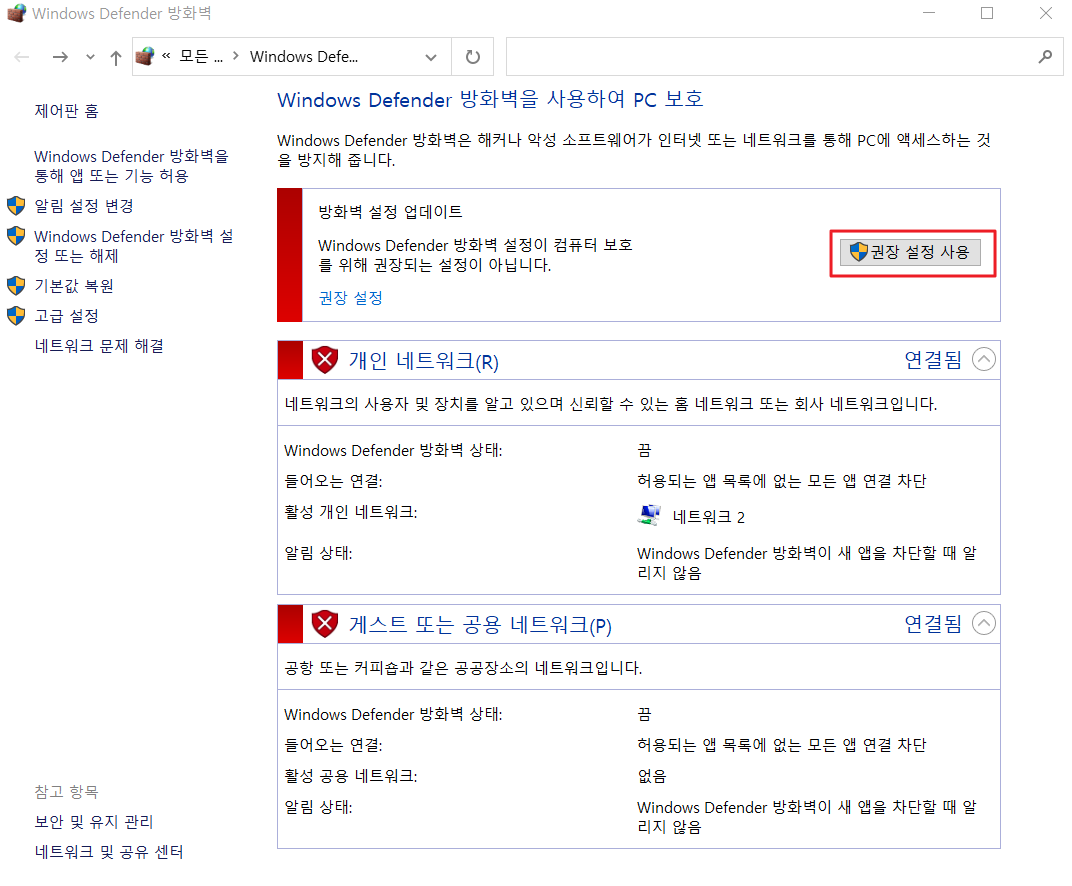Open 네트워크 문제 해결 link

tap(99, 346)
